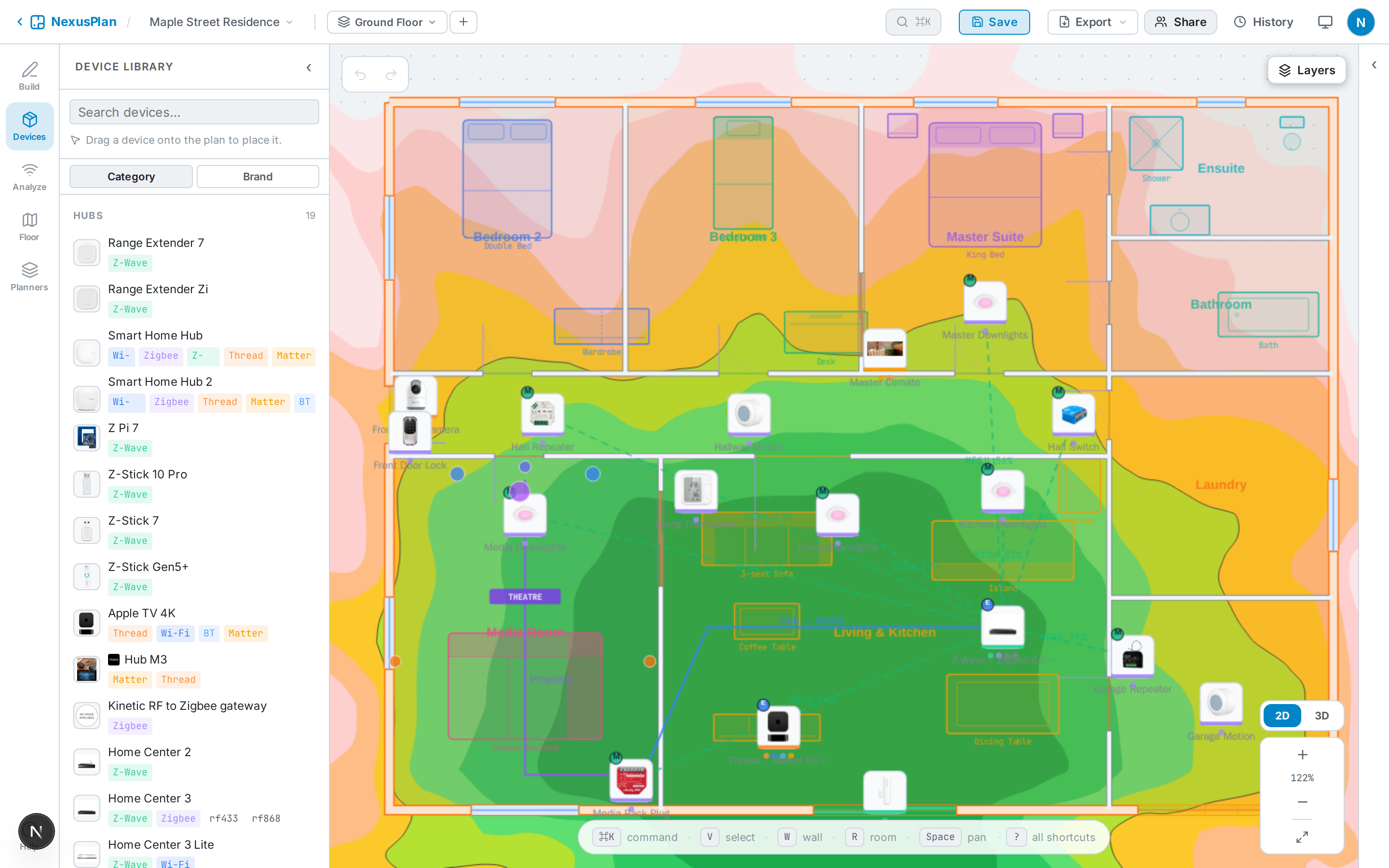Click the Search devices field

coord(194,112)
